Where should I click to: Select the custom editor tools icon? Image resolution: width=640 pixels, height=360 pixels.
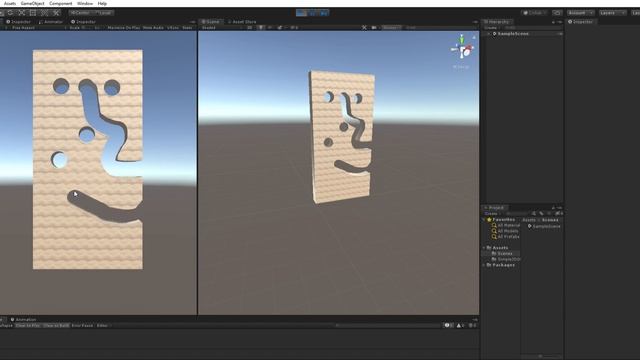(x=56, y=13)
